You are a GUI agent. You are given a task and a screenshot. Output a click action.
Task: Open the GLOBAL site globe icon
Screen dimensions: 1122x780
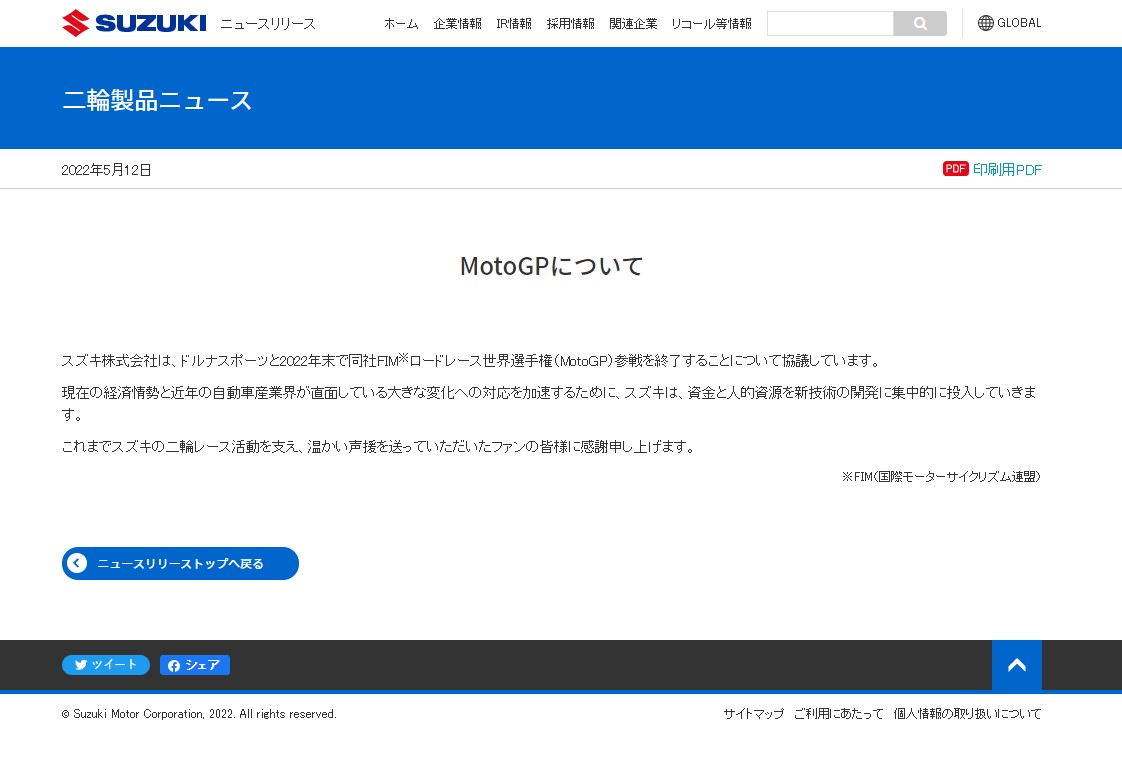(986, 23)
